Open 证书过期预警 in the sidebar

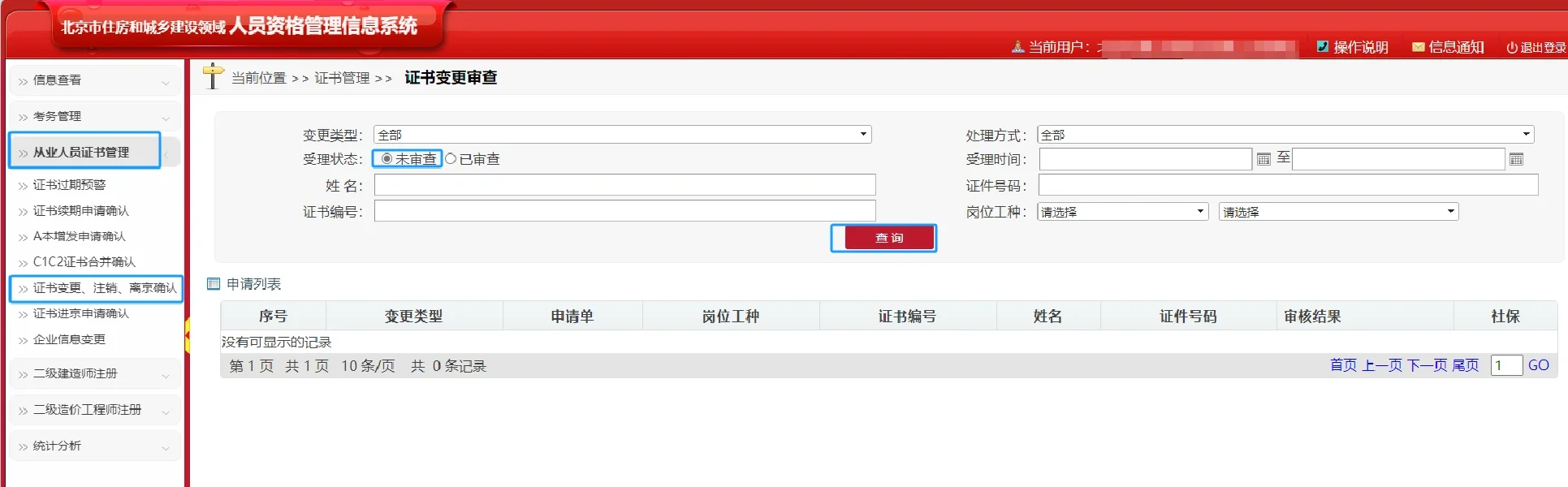coord(69,185)
